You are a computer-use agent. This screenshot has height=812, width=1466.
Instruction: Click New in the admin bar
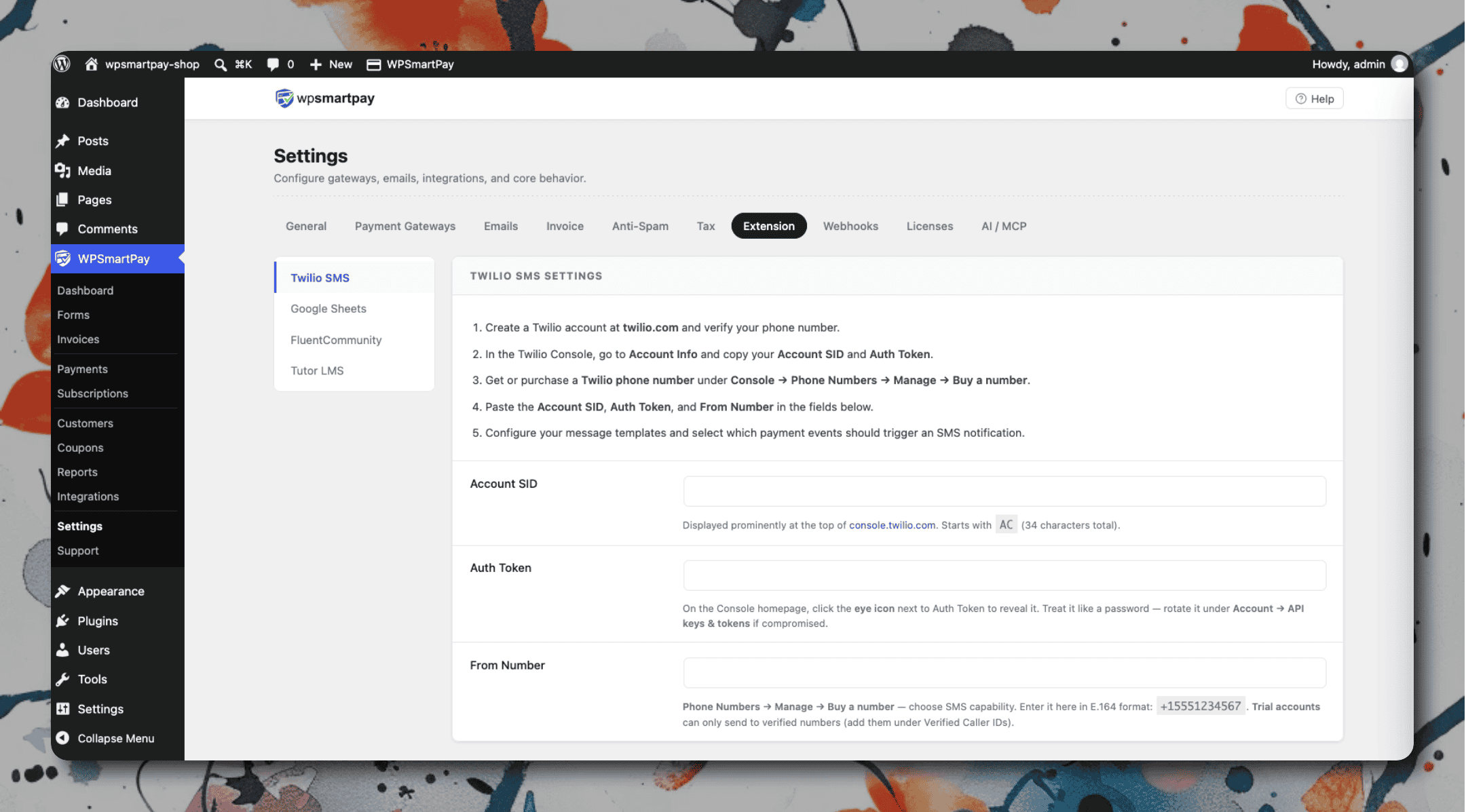[x=341, y=64]
